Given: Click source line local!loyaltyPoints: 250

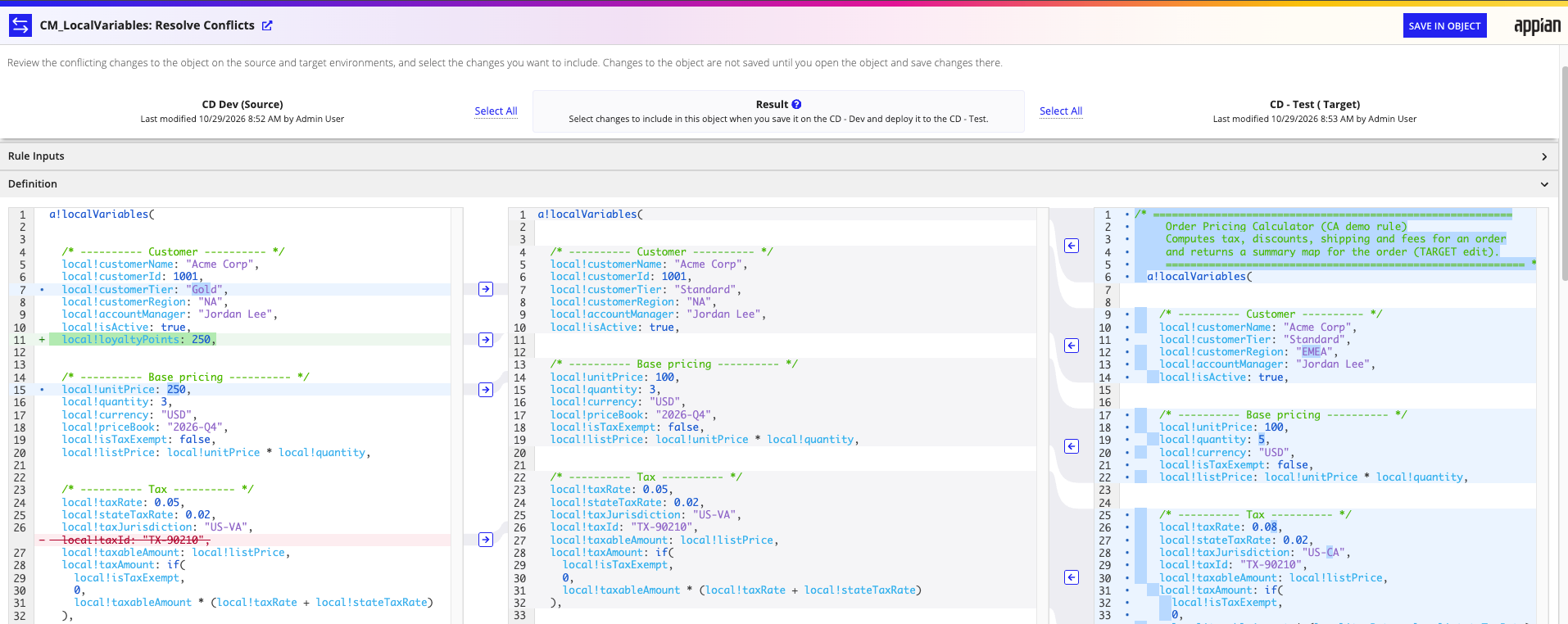Looking at the screenshot, I should point(138,340).
